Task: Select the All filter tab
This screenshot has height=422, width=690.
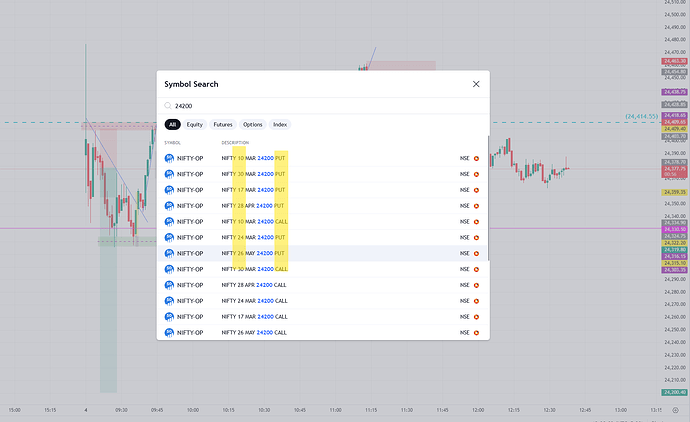Action: 173,125
